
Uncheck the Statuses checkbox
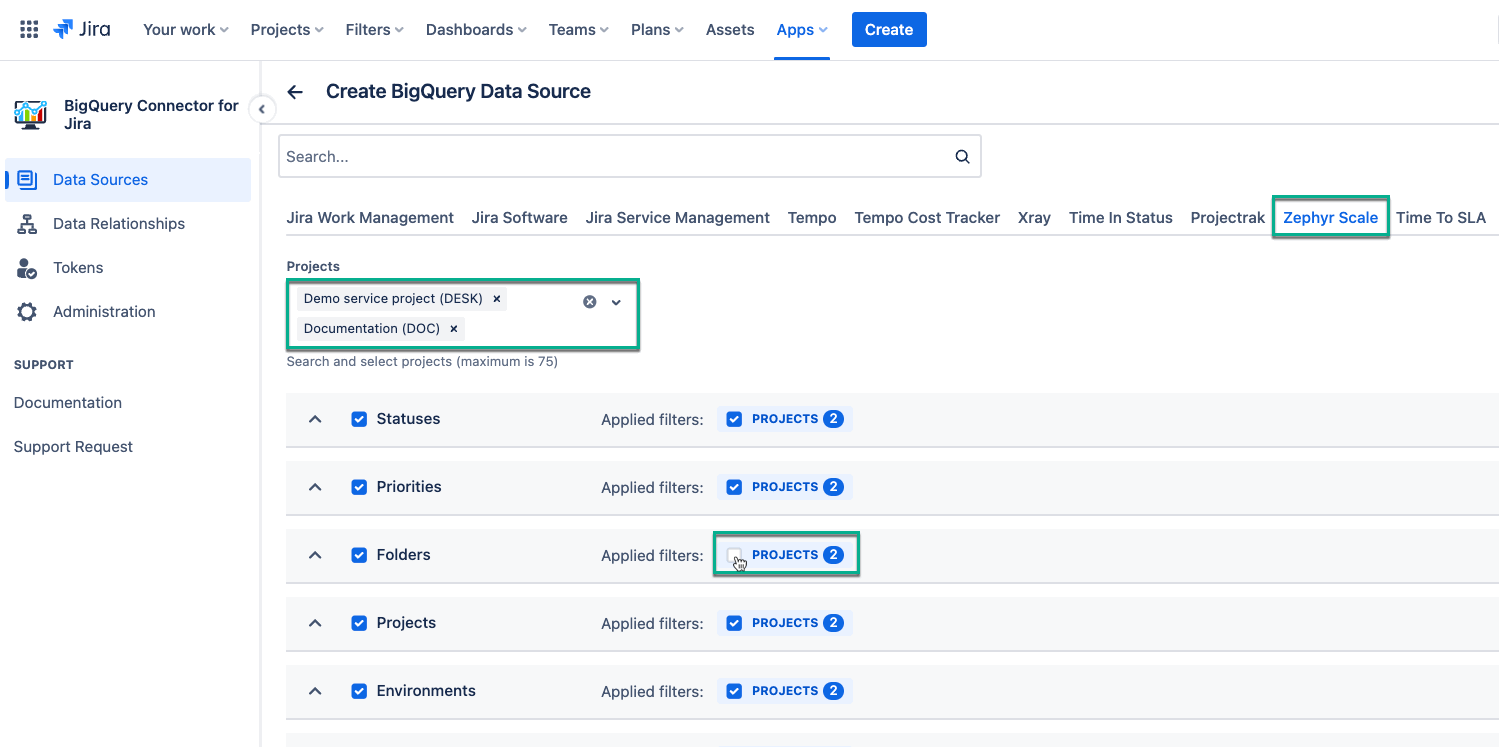coord(359,419)
